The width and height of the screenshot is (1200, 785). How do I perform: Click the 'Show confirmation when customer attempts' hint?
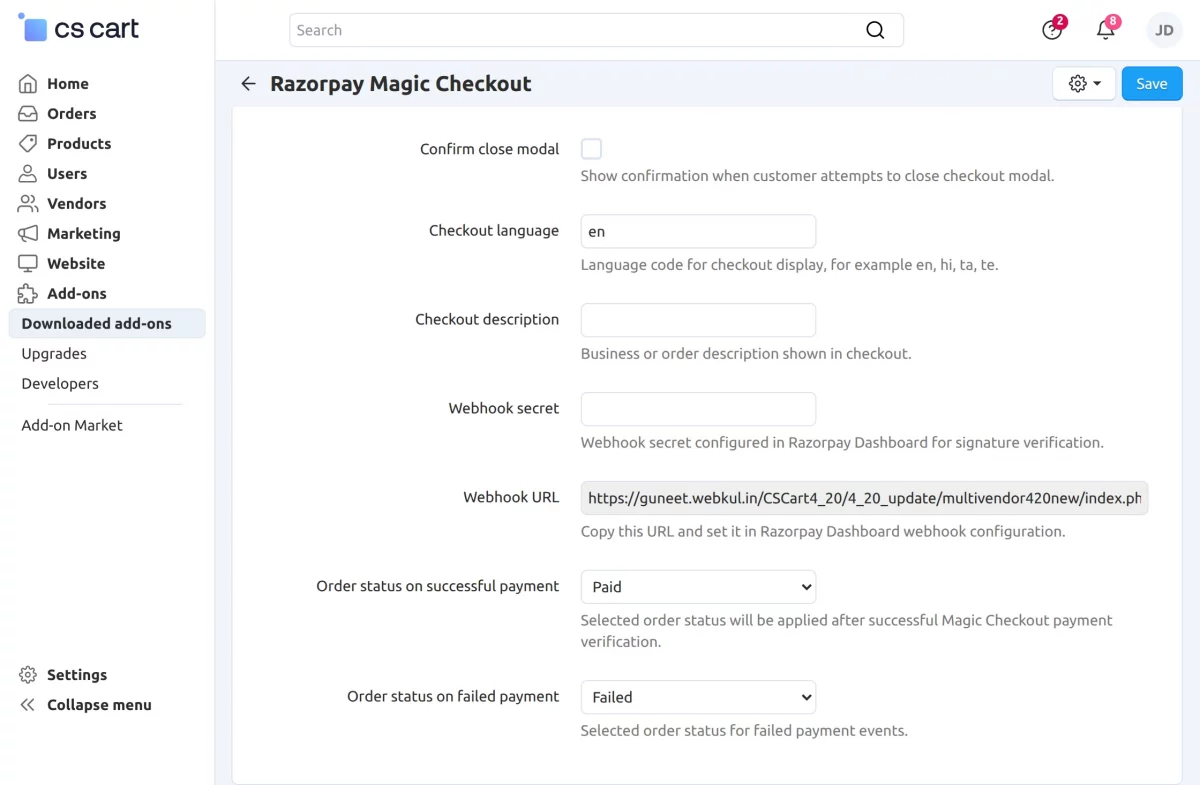click(x=818, y=177)
